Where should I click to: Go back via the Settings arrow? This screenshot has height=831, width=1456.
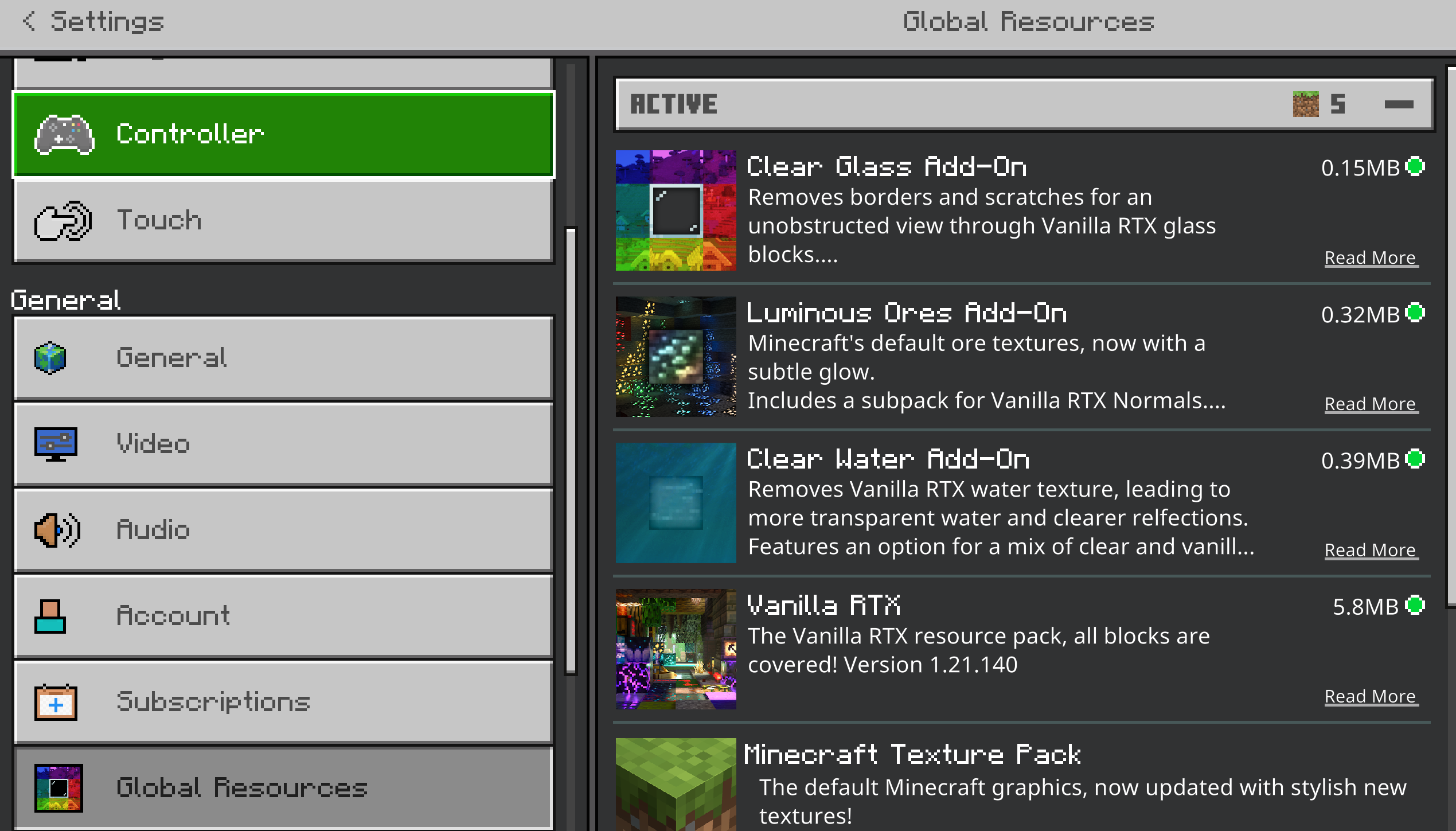29,22
